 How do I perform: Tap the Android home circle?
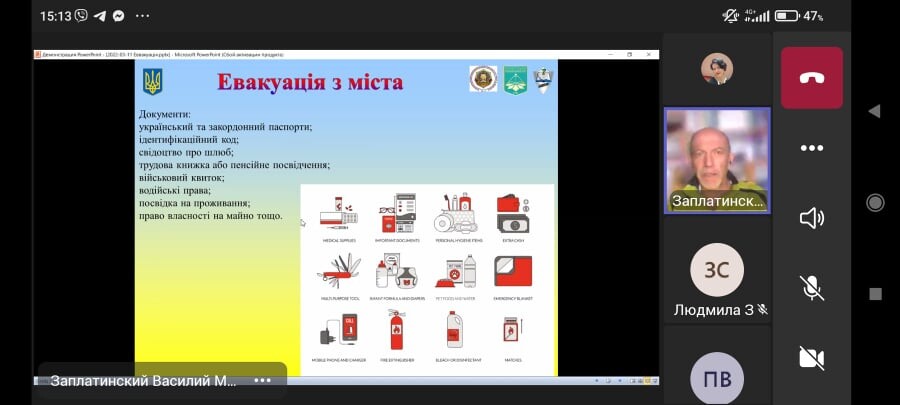point(875,202)
